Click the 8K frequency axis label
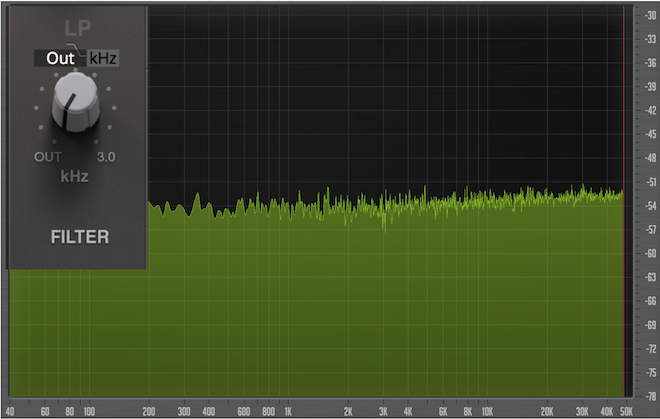Viewport: 660px width, 419px height. tap(468, 411)
